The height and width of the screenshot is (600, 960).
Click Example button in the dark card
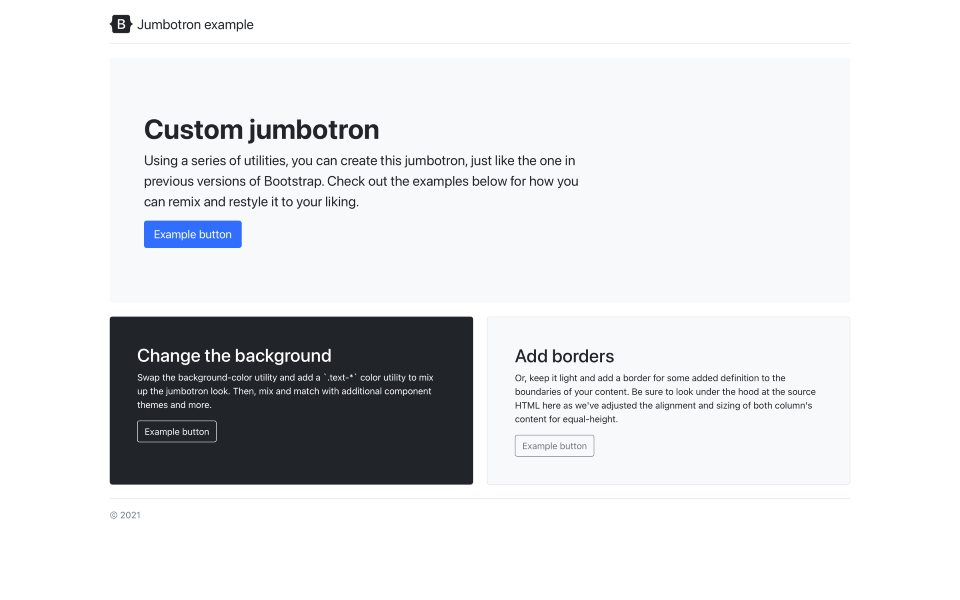[177, 431]
